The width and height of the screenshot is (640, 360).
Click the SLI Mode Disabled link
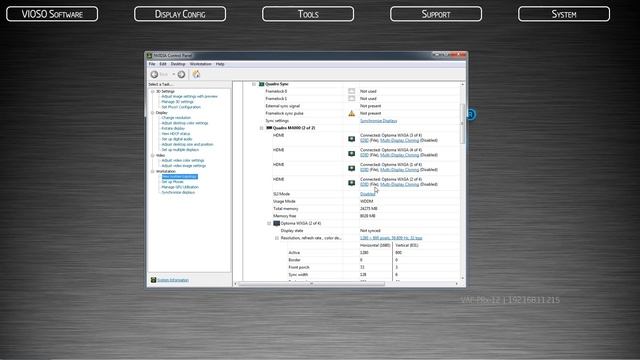[x=367, y=194]
